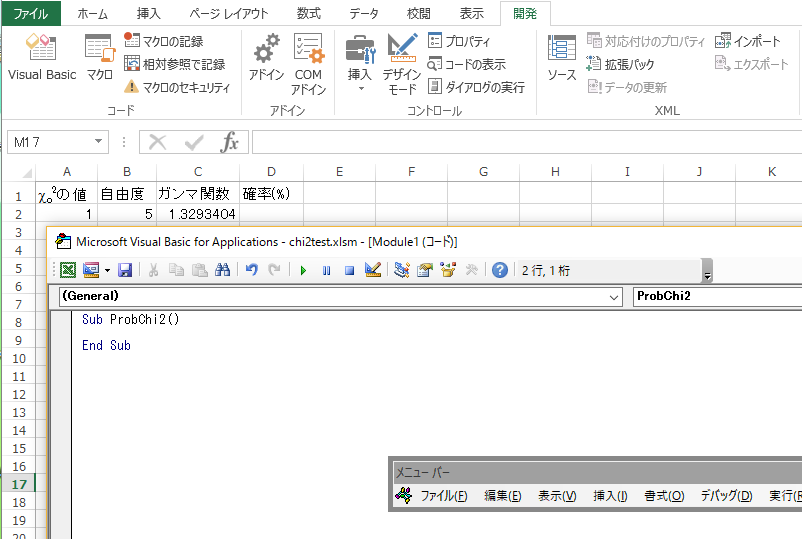Open the ページ レイアウト tab
802x539 pixels.
pos(229,13)
